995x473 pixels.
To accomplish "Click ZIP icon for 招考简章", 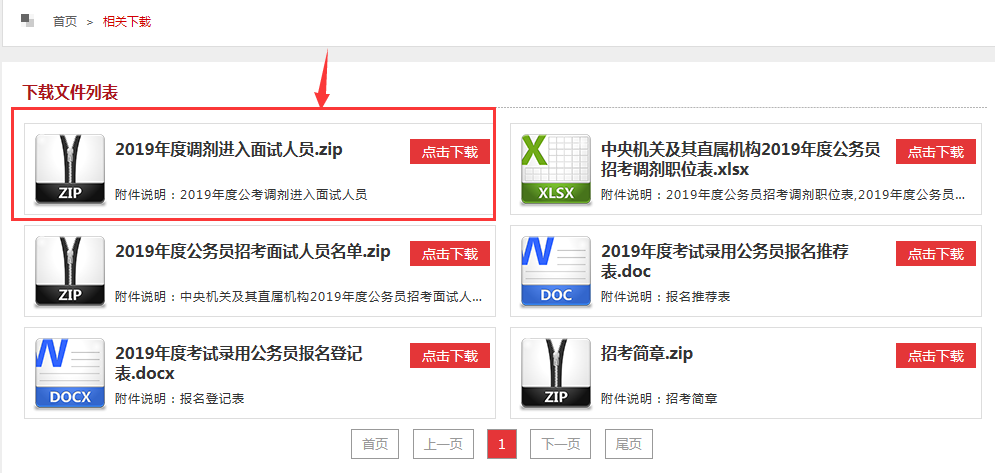I will click(x=555, y=373).
